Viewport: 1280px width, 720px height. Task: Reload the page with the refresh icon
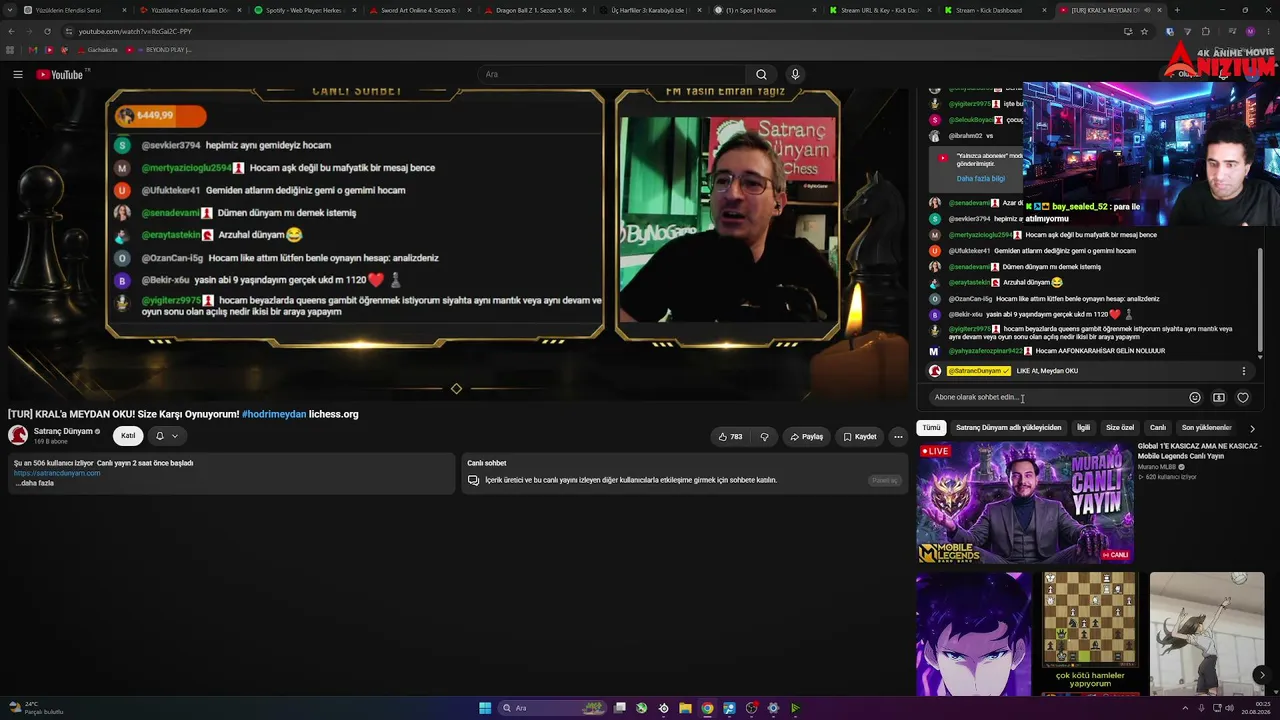click(47, 31)
